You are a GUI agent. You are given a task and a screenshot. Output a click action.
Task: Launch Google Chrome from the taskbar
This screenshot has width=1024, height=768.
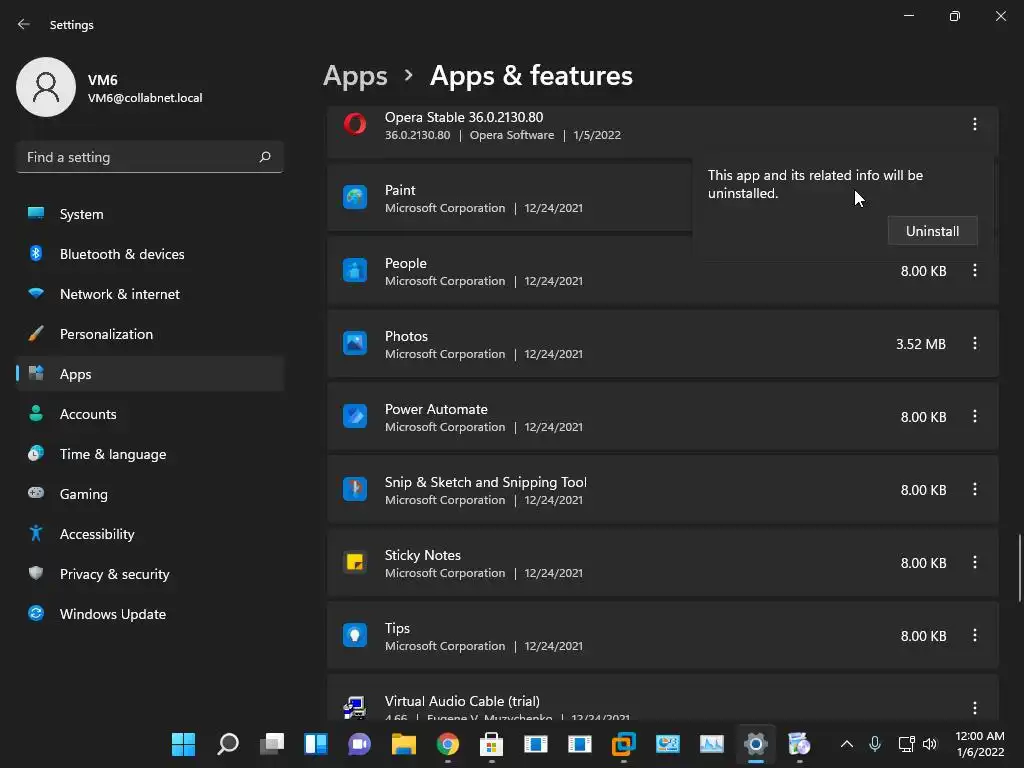pos(447,744)
